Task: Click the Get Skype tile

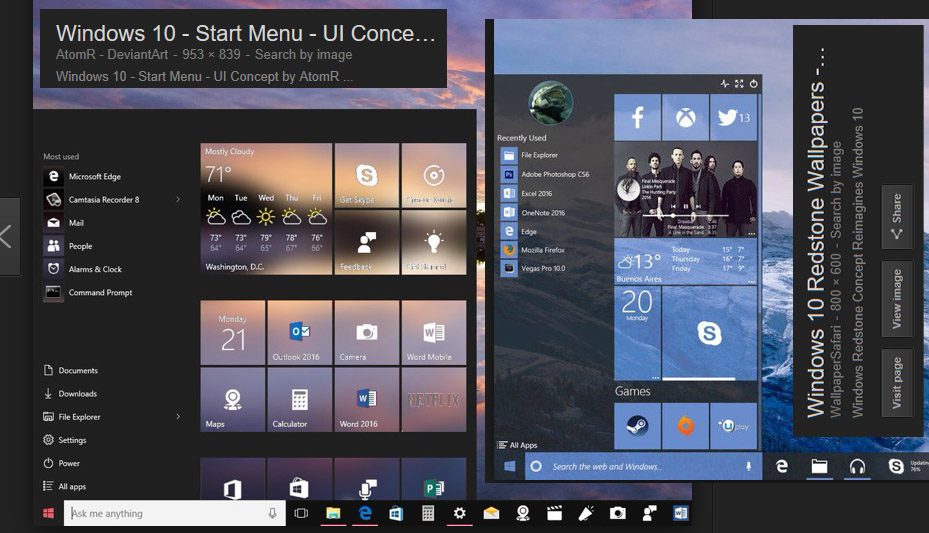Action: pyautogui.click(x=366, y=175)
